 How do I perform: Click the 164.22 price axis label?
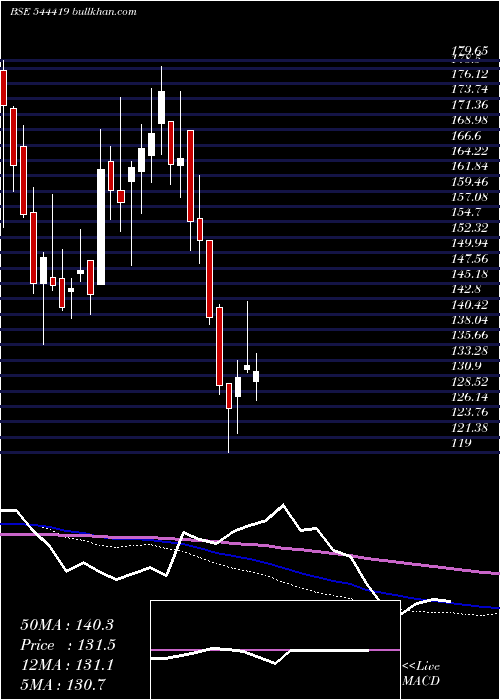click(470, 151)
